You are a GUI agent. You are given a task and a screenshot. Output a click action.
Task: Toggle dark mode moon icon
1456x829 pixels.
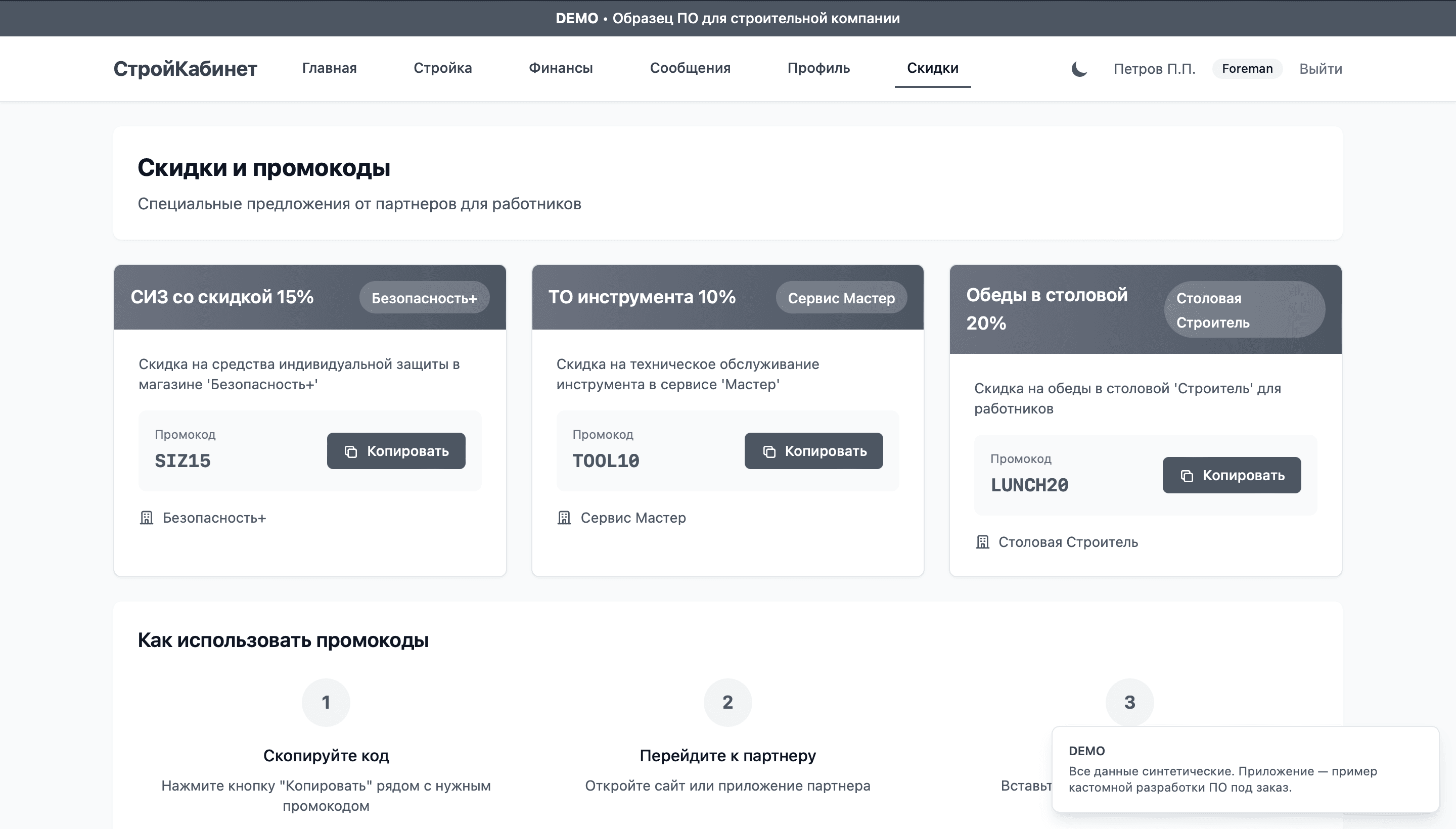coord(1079,69)
